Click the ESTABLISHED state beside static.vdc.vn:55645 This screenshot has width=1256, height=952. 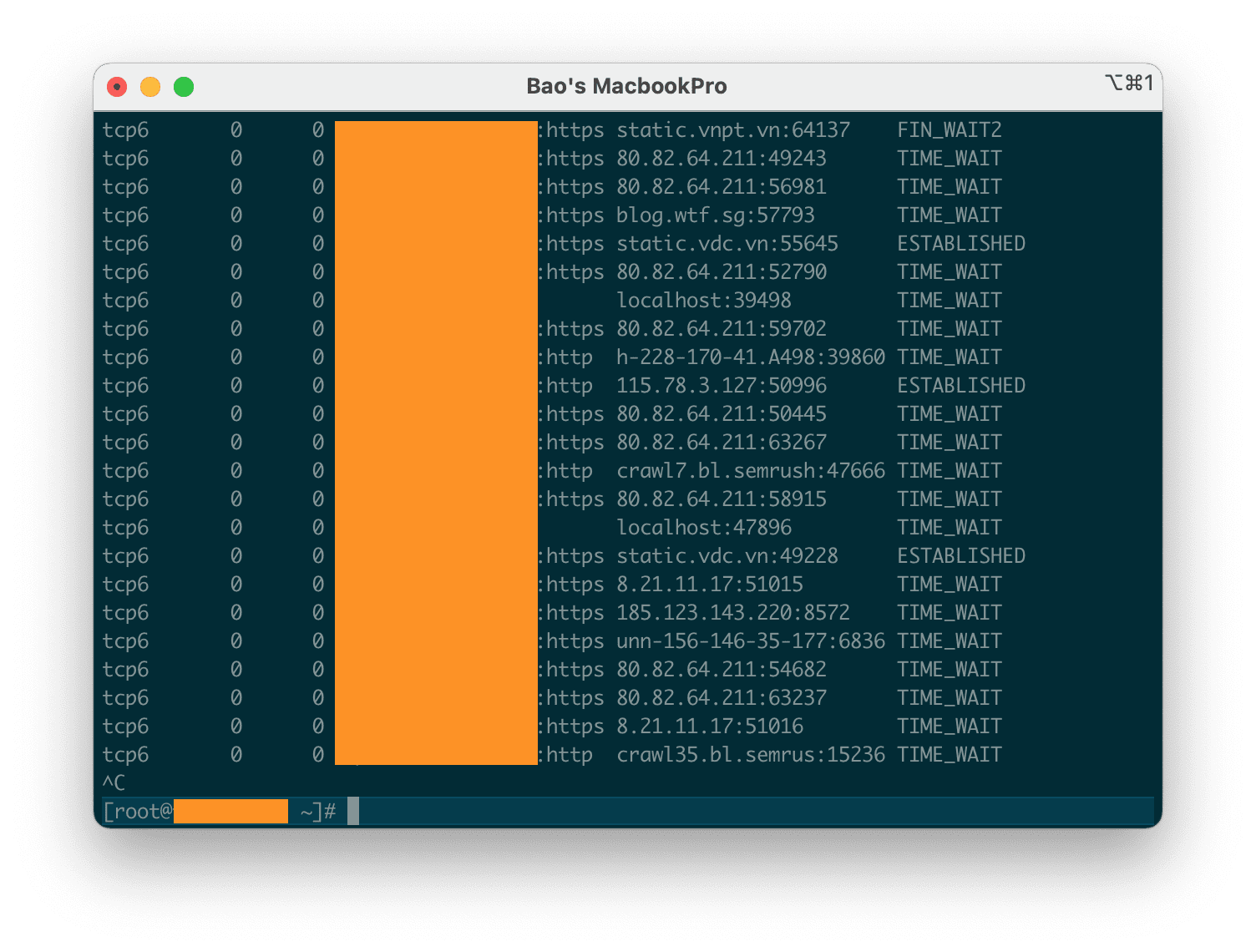tap(961, 243)
